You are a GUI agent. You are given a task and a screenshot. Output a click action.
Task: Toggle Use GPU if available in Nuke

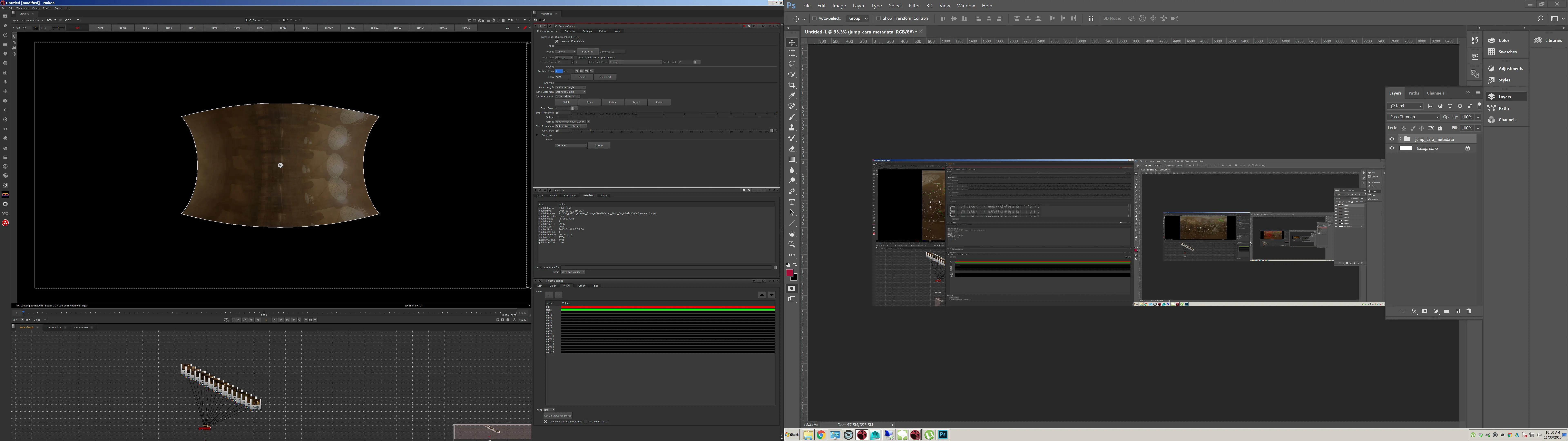pos(557,41)
